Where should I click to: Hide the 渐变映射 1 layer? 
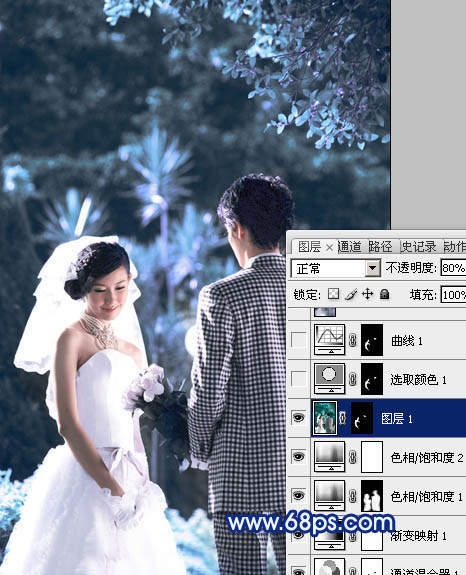coord(298,535)
